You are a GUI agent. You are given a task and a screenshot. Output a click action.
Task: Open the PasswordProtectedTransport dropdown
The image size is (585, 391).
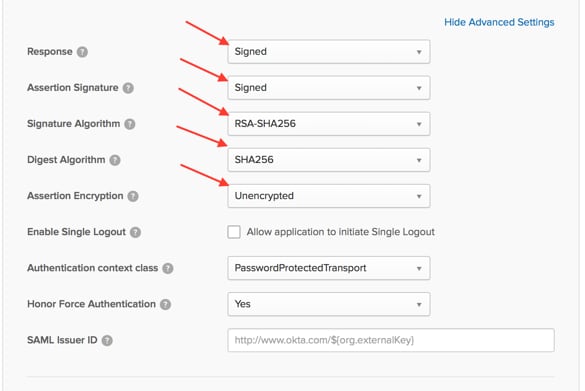[x=329, y=268]
